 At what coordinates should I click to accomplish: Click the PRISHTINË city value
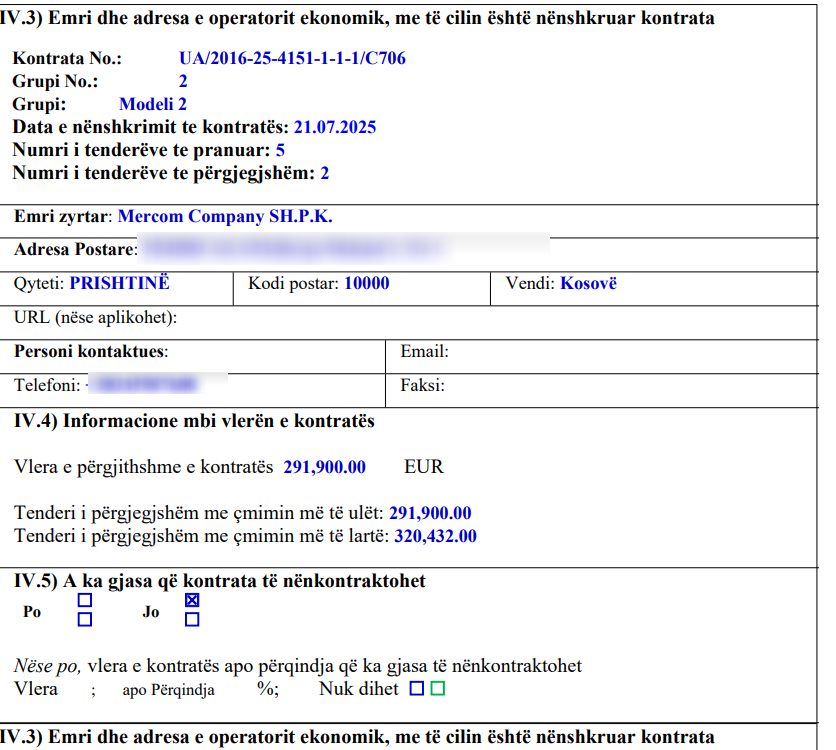click(119, 283)
